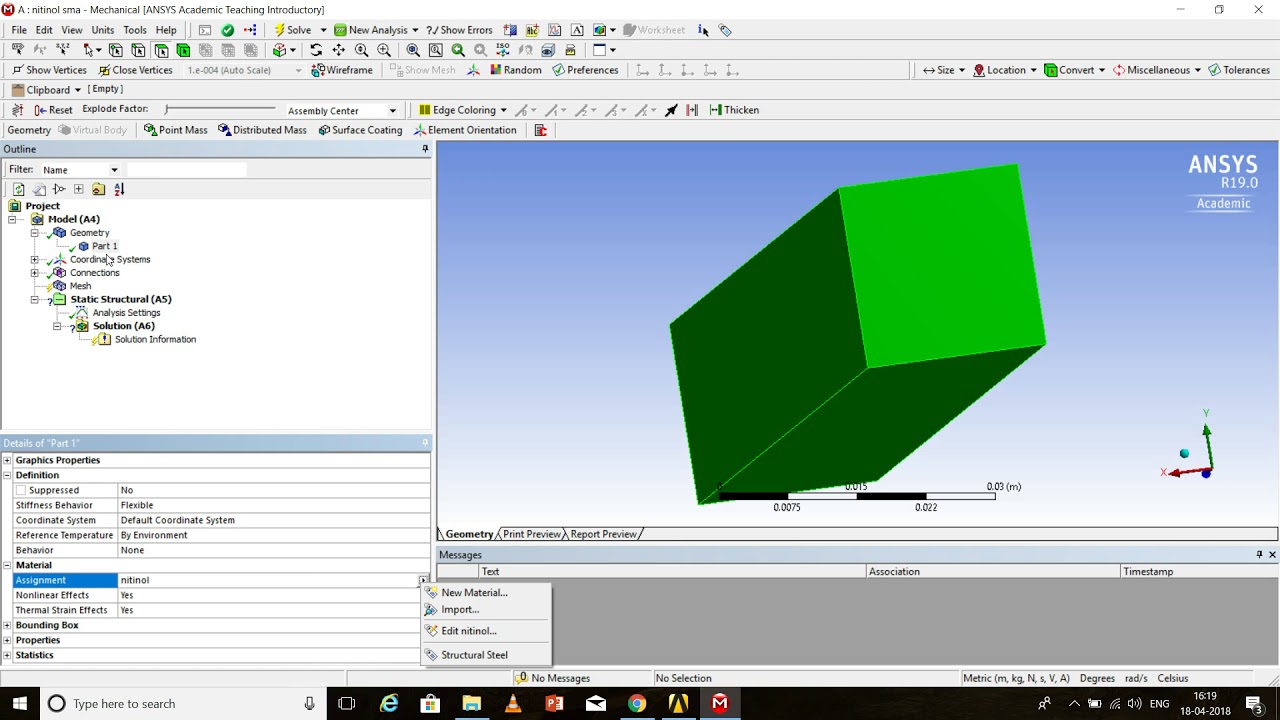Viewport: 1280px width, 720px height.
Task: Activate the Body selection filter
Action: (183, 50)
